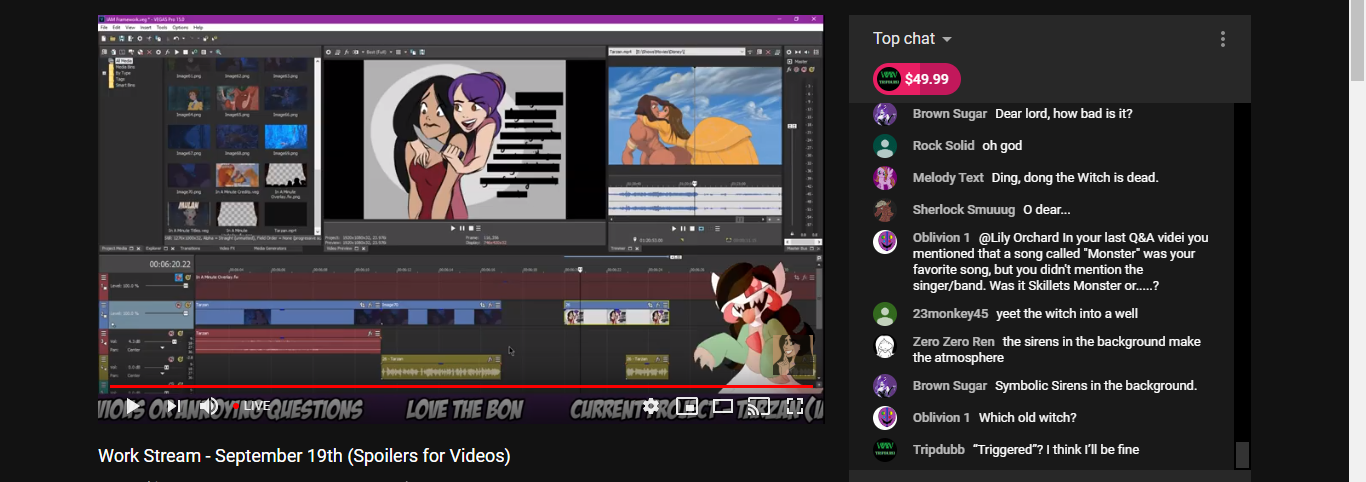The height and width of the screenshot is (482, 1366).
Task: Open the chat more options menu
Action: [1222, 39]
